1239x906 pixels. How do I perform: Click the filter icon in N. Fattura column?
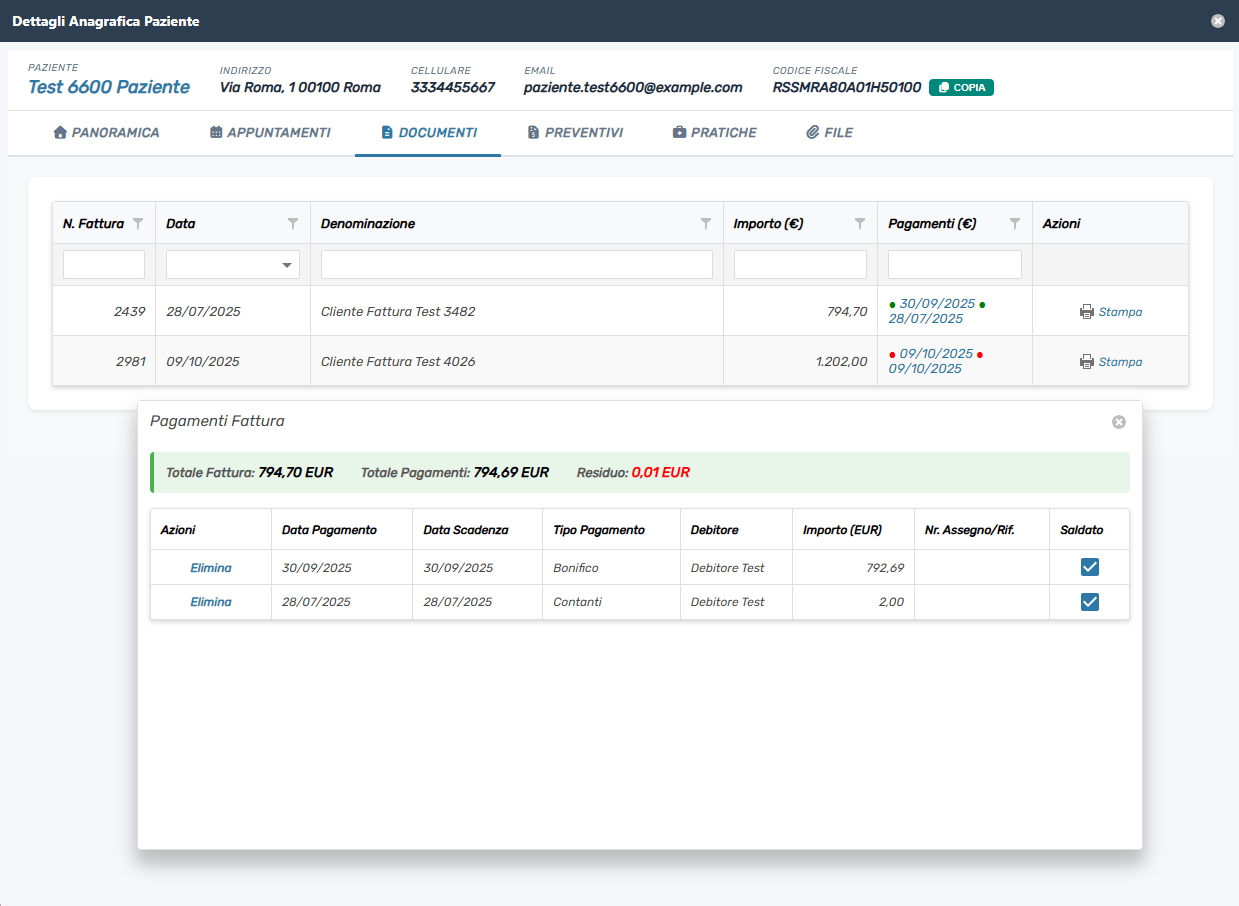click(x=138, y=224)
